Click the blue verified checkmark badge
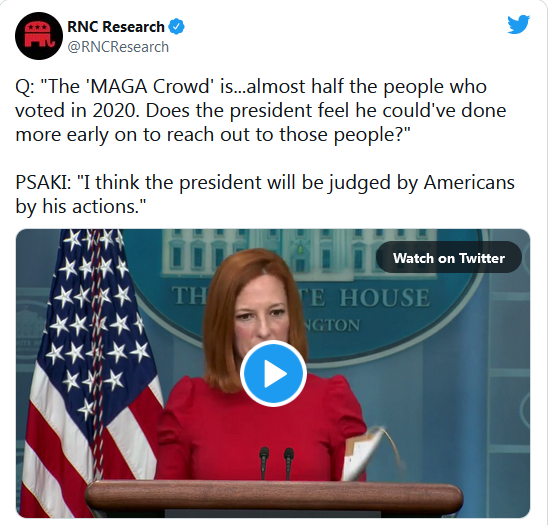556x525 pixels. pyautogui.click(x=176, y=27)
